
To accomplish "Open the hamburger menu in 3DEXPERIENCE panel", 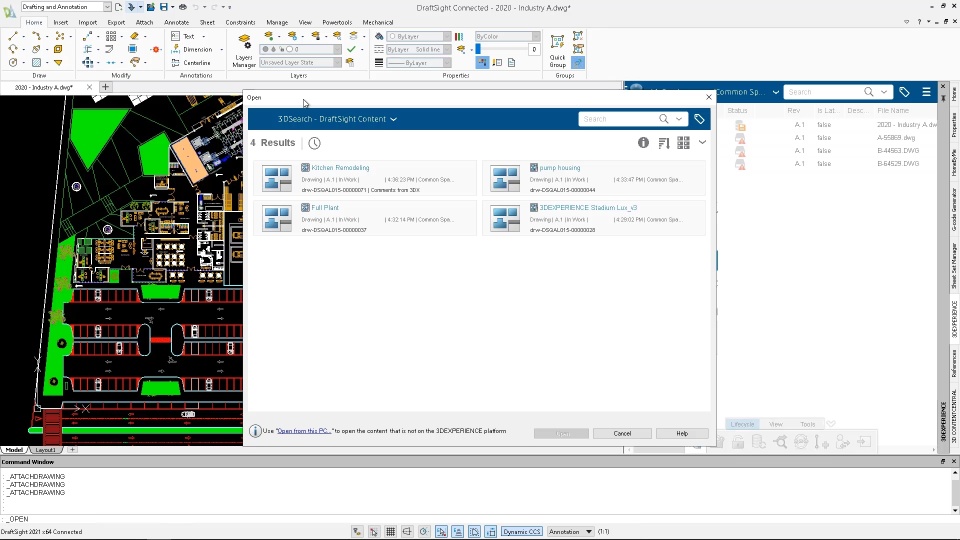I will 926,92.
